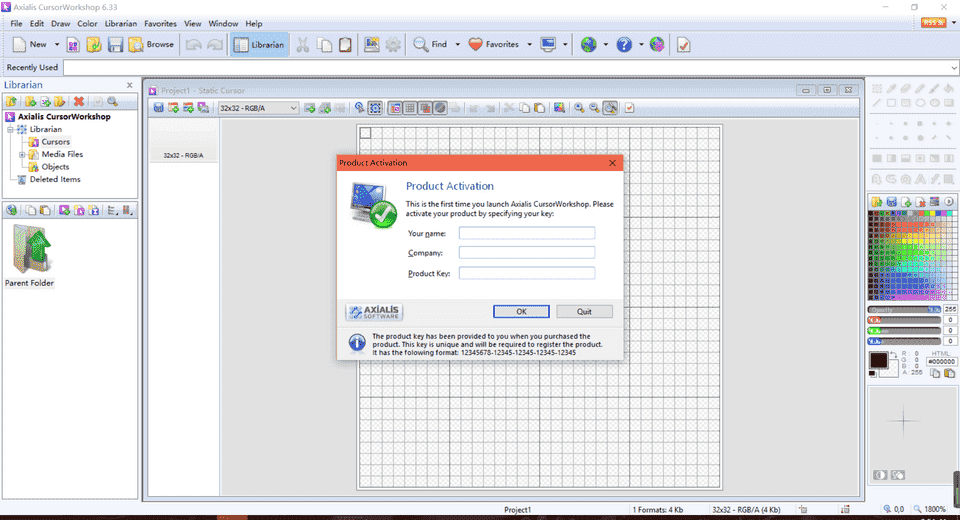Click the foreground black color swatch
The height and width of the screenshot is (520, 960).
point(879,360)
